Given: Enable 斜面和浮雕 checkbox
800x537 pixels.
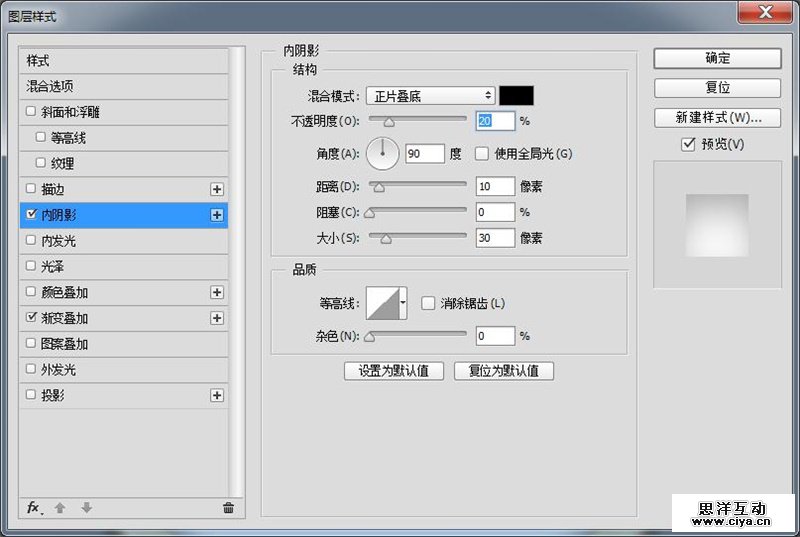Looking at the screenshot, I should (31, 111).
